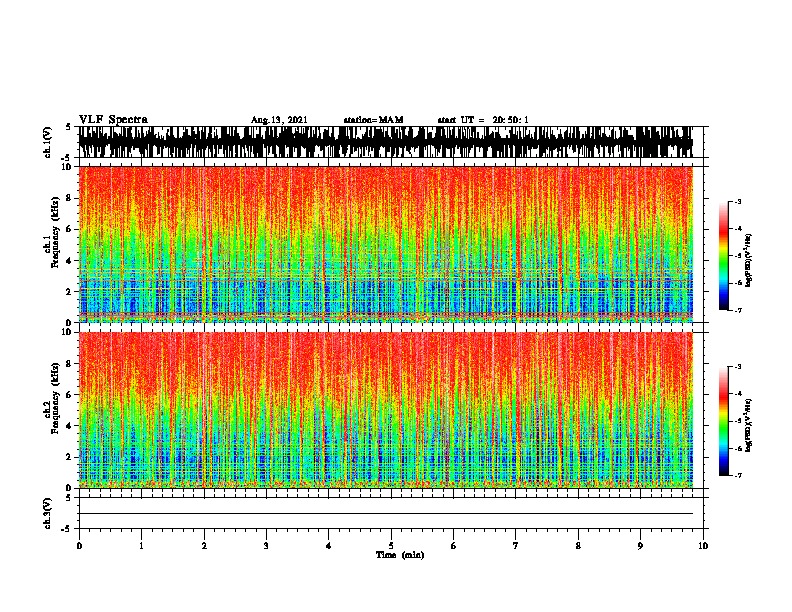Click time axis tick label 6

pyautogui.click(x=454, y=546)
